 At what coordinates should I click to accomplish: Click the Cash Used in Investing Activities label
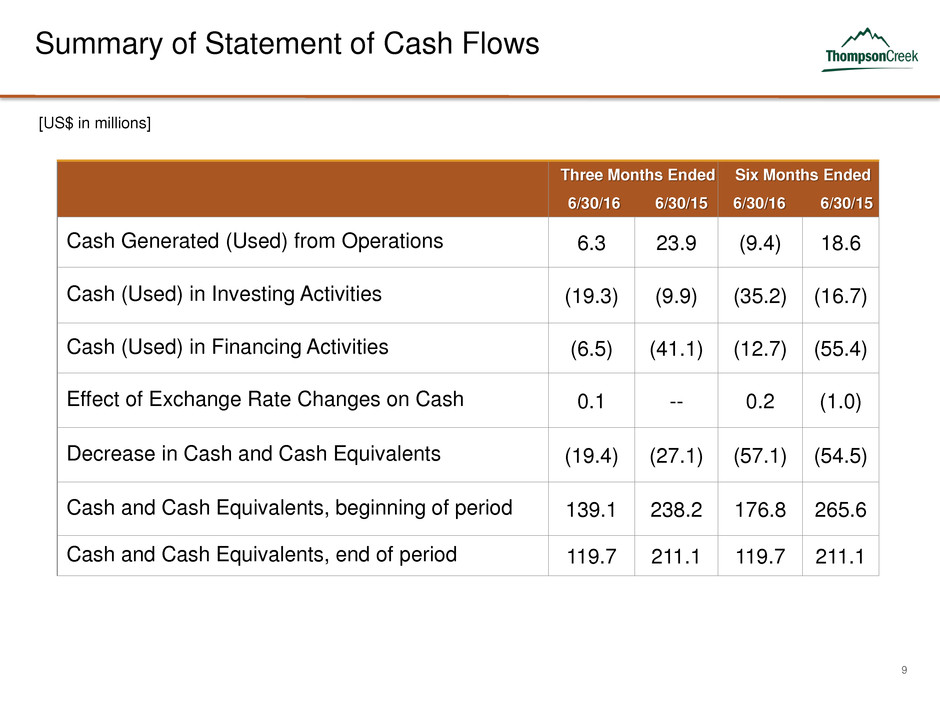(x=223, y=294)
